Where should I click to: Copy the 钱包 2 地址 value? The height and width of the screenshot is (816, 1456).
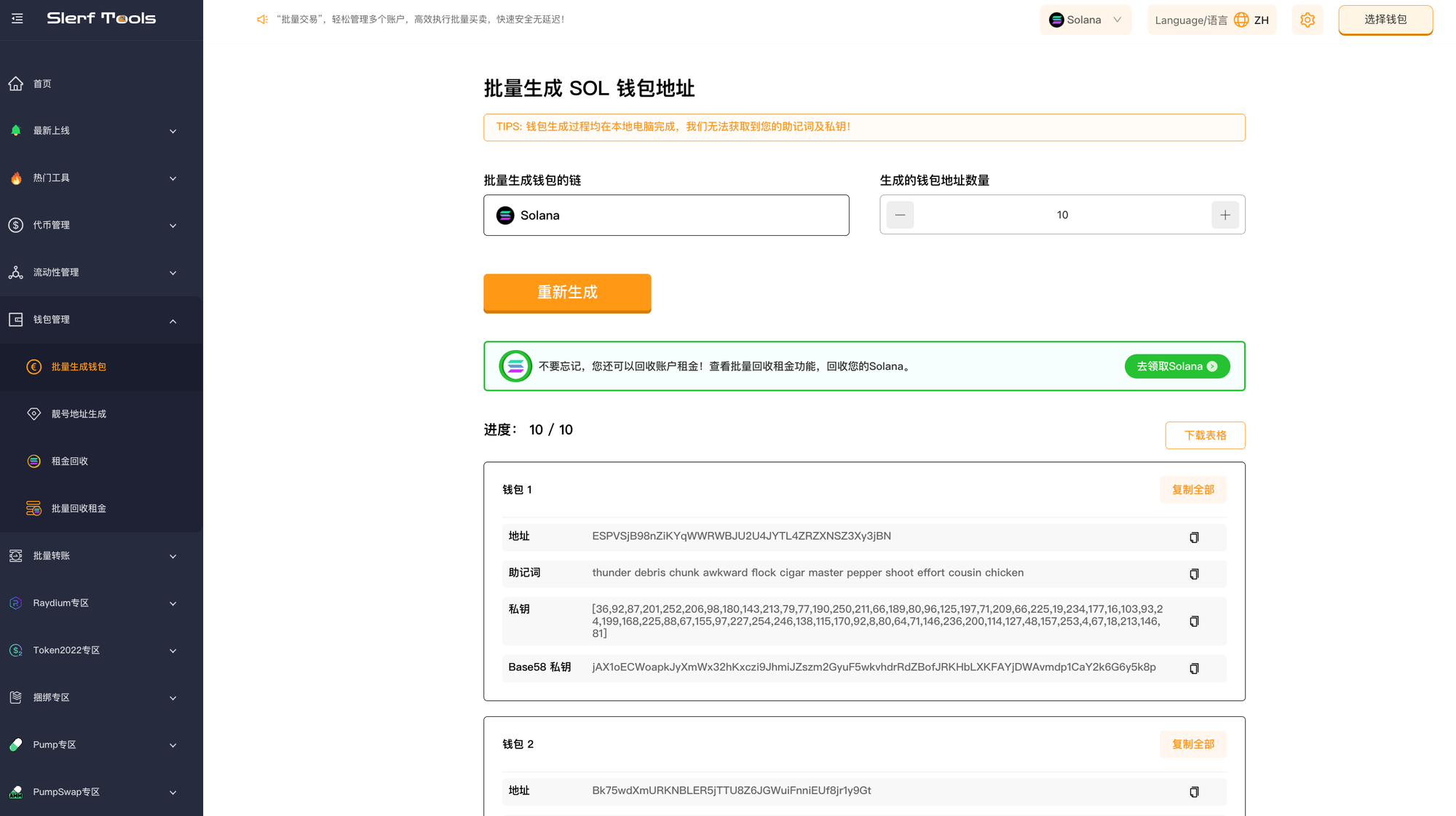click(1194, 791)
